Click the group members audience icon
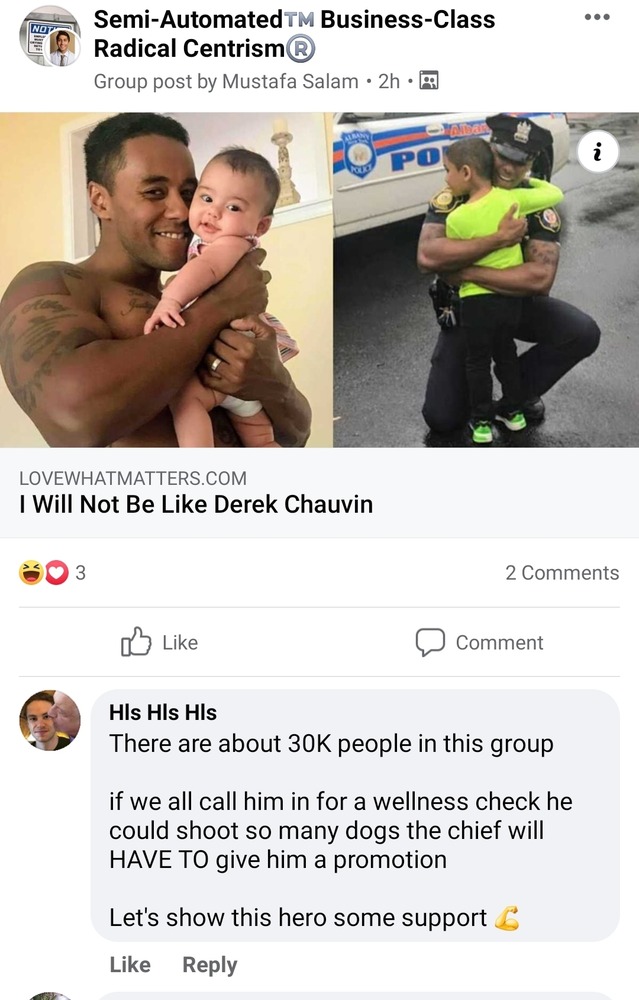The image size is (639, 1000). [429, 80]
